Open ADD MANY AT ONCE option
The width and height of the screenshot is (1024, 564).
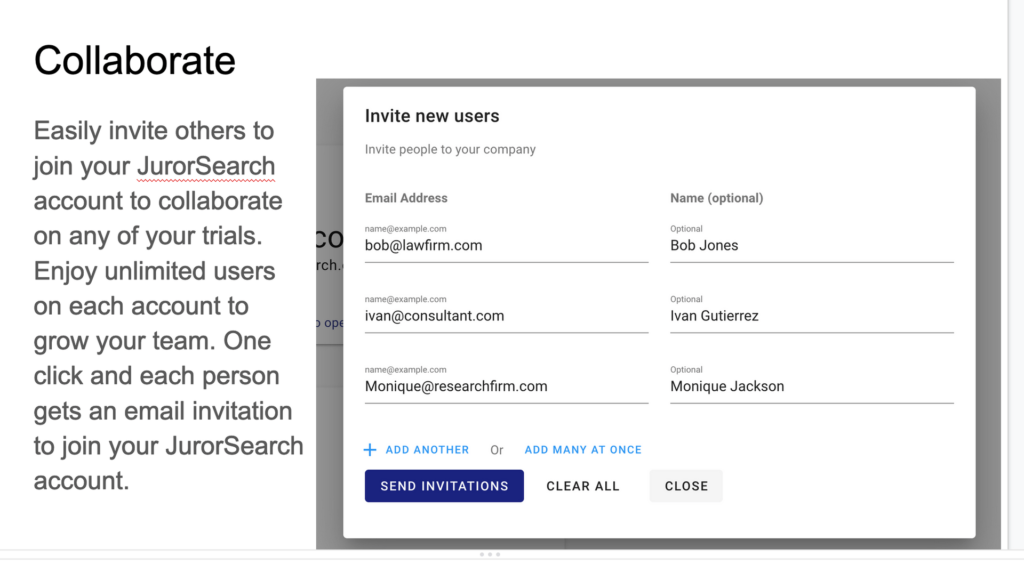[x=583, y=450]
